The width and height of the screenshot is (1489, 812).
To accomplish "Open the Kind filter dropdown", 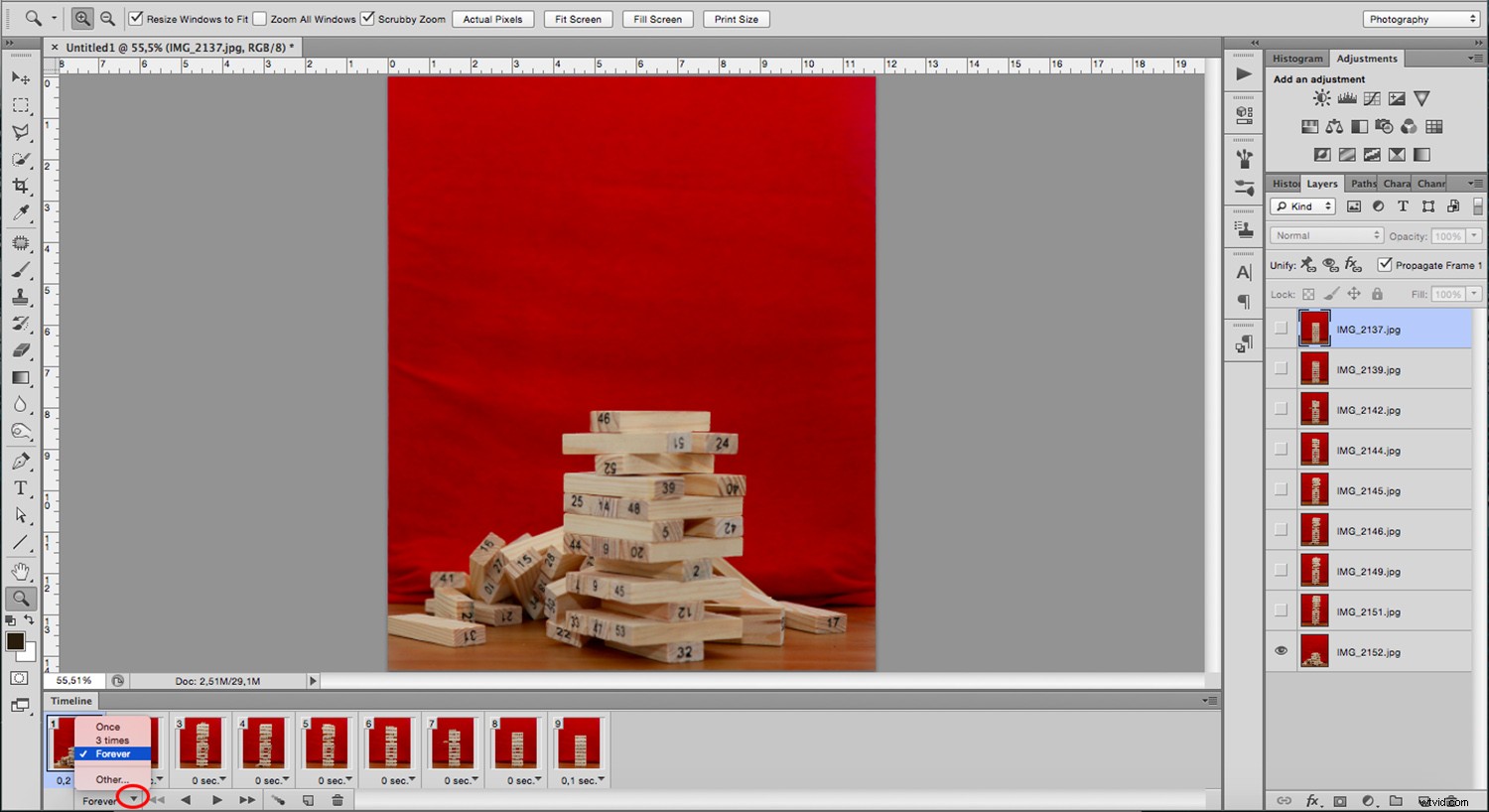I will pos(1301,205).
